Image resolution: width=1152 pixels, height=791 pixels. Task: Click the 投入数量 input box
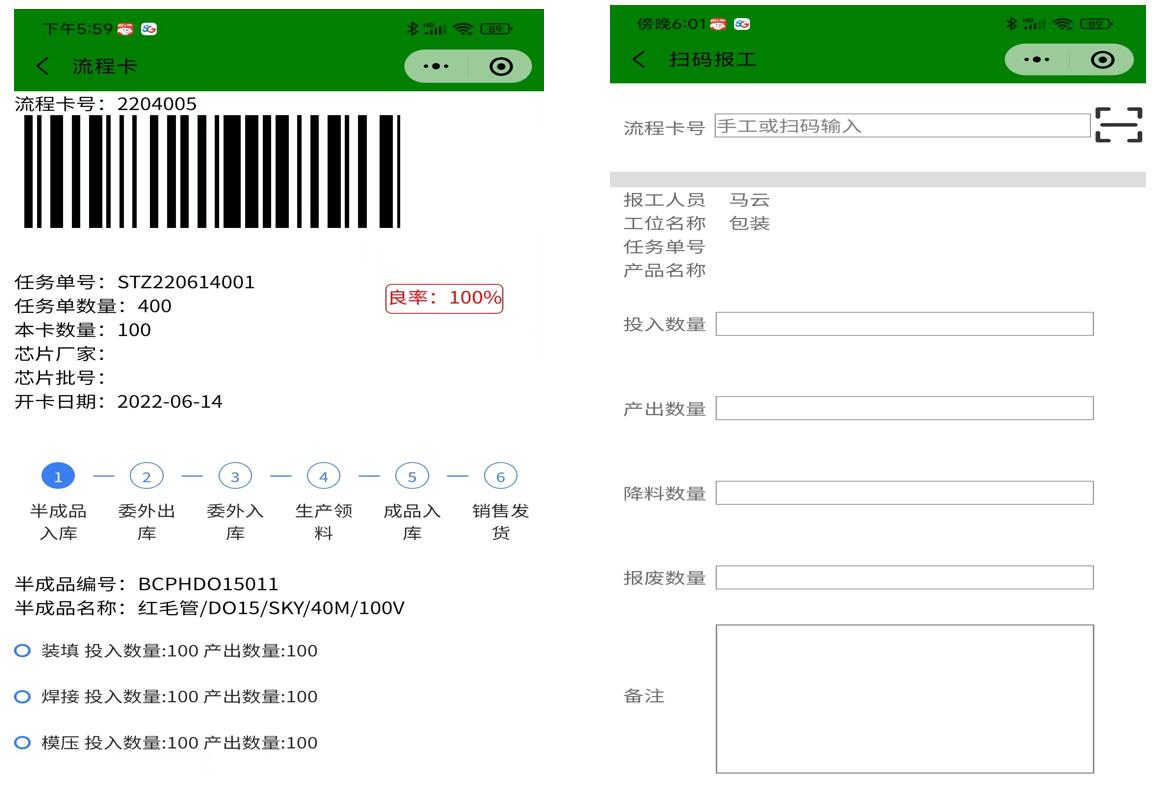pyautogui.click(x=904, y=324)
